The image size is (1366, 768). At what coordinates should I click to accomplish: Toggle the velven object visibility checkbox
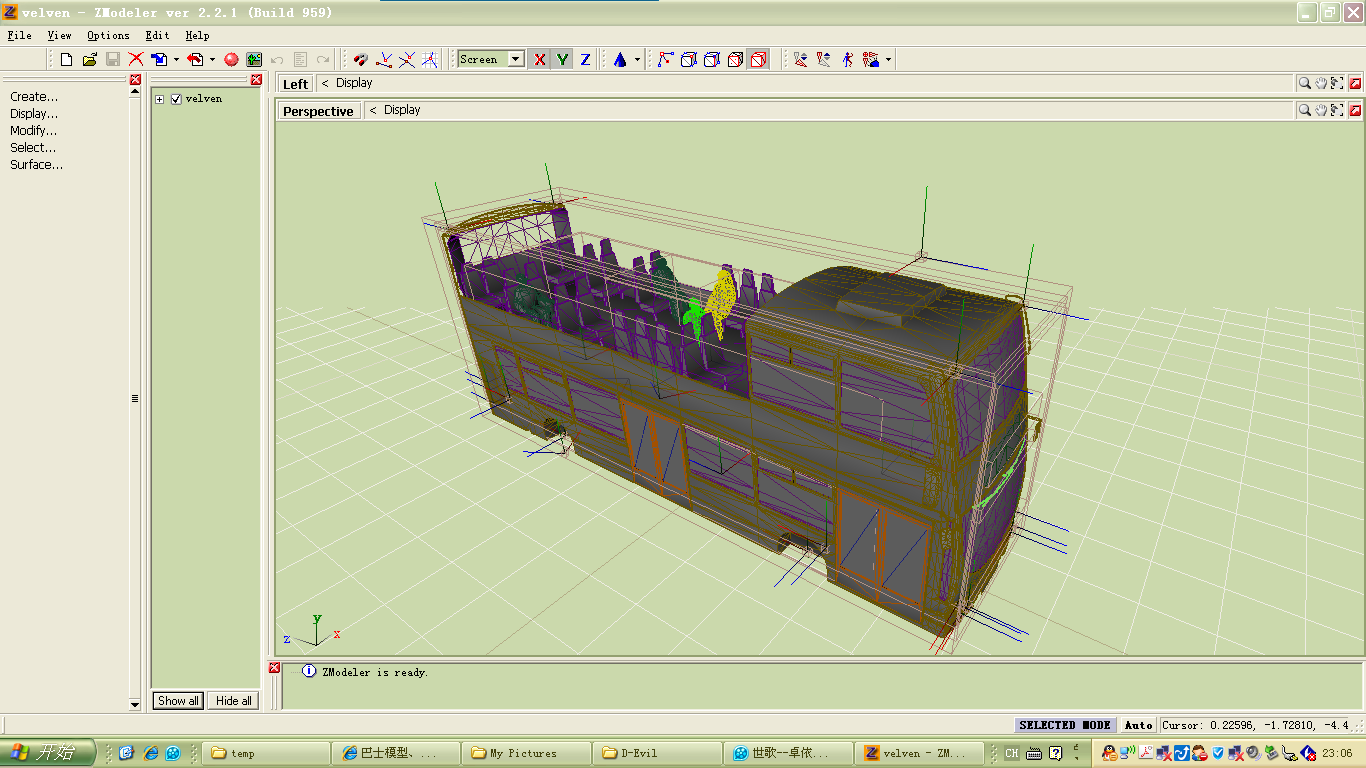[176, 99]
